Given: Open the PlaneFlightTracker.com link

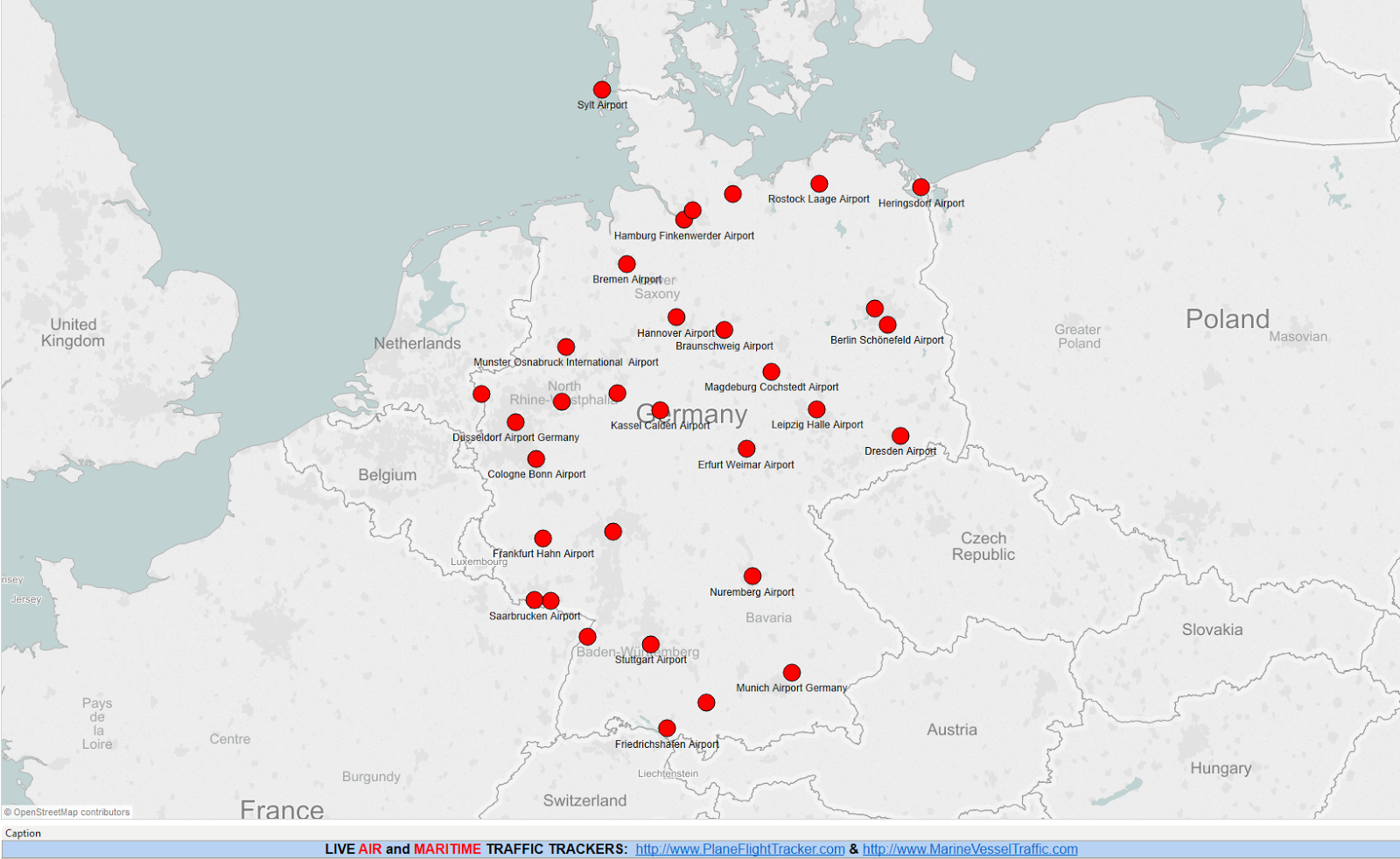Looking at the screenshot, I should click(x=740, y=849).
